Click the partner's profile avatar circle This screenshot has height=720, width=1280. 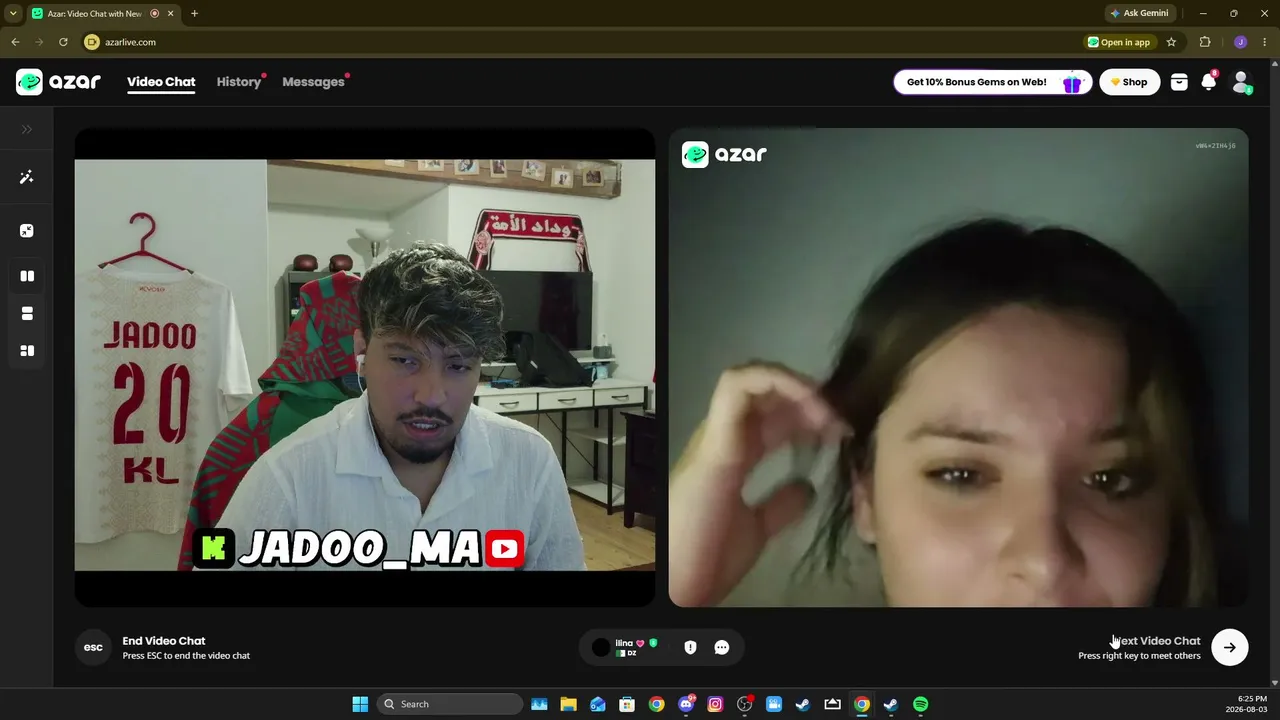pyautogui.click(x=601, y=647)
